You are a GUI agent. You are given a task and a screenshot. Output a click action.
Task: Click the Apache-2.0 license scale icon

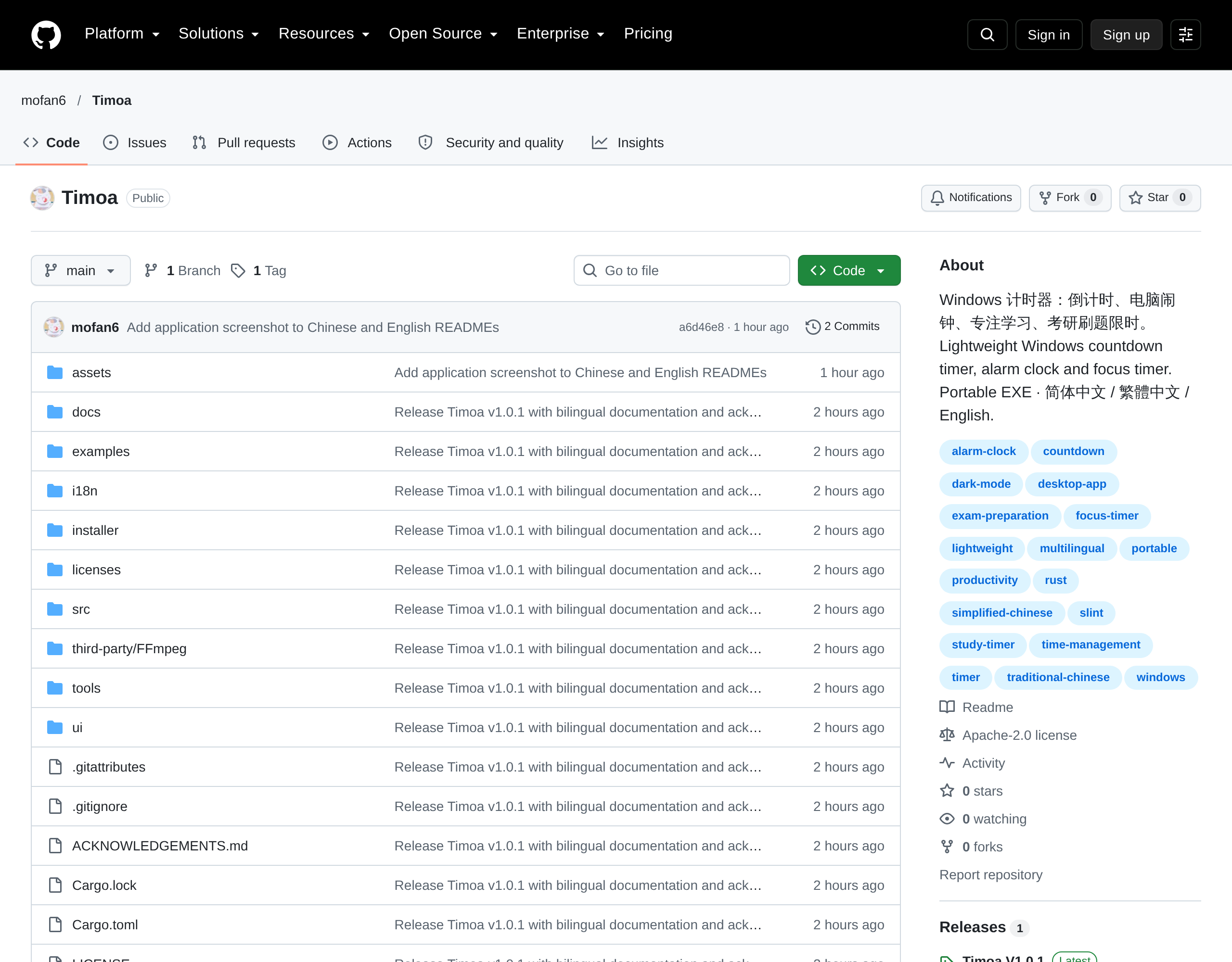(947, 735)
